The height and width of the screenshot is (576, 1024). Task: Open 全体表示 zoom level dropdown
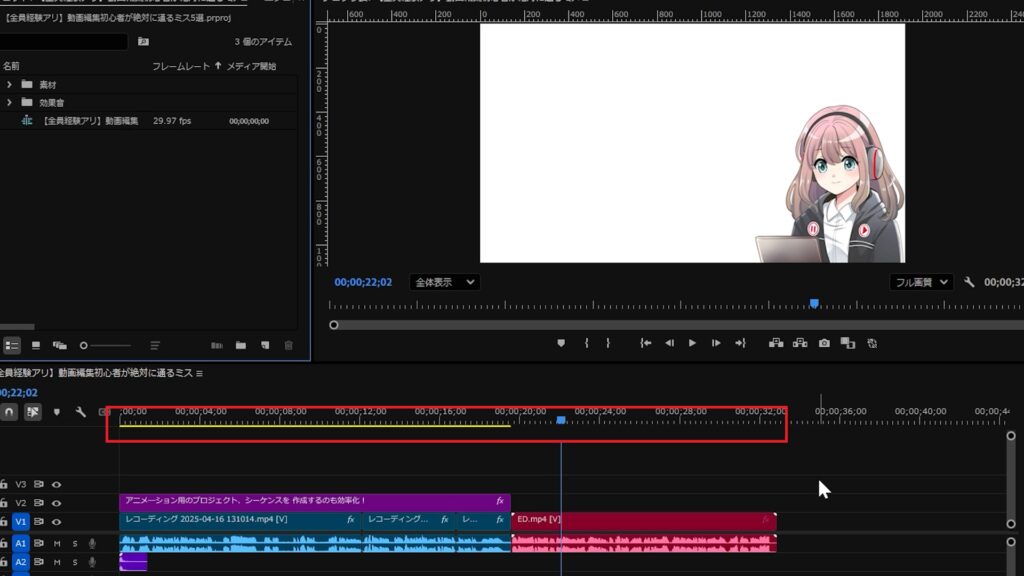pos(445,282)
